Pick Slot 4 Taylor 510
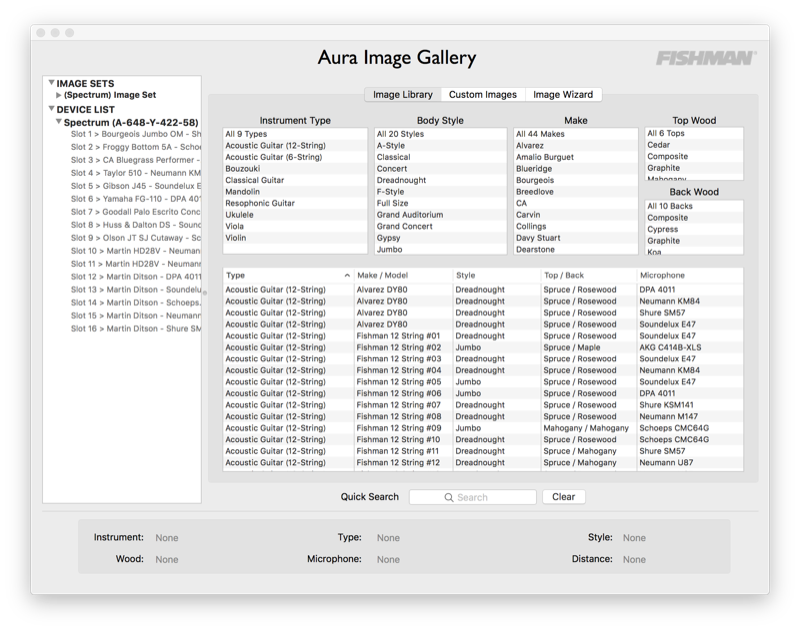This screenshot has width=800, height=631. pyautogui.click(x=136, y=173)
